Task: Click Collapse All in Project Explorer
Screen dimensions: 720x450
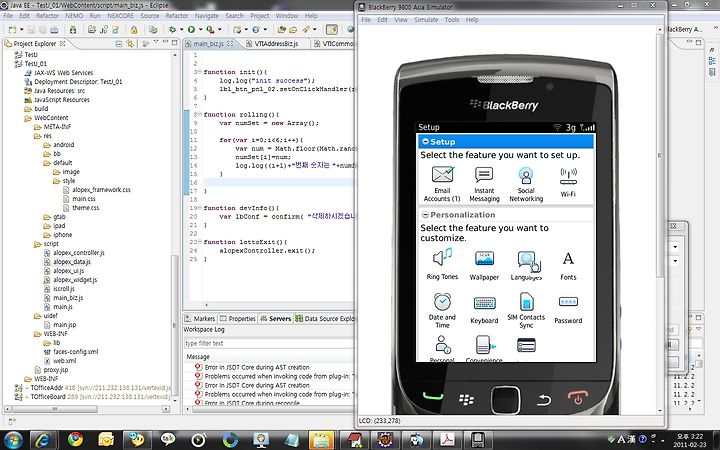Action: pyautogui.click(x=118, y=44)
